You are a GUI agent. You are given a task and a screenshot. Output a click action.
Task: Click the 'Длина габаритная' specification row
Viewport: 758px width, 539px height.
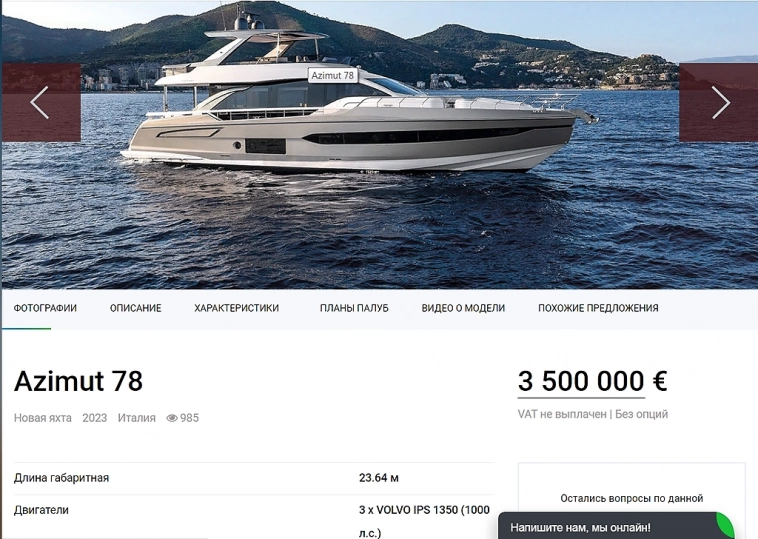point(254,478)
